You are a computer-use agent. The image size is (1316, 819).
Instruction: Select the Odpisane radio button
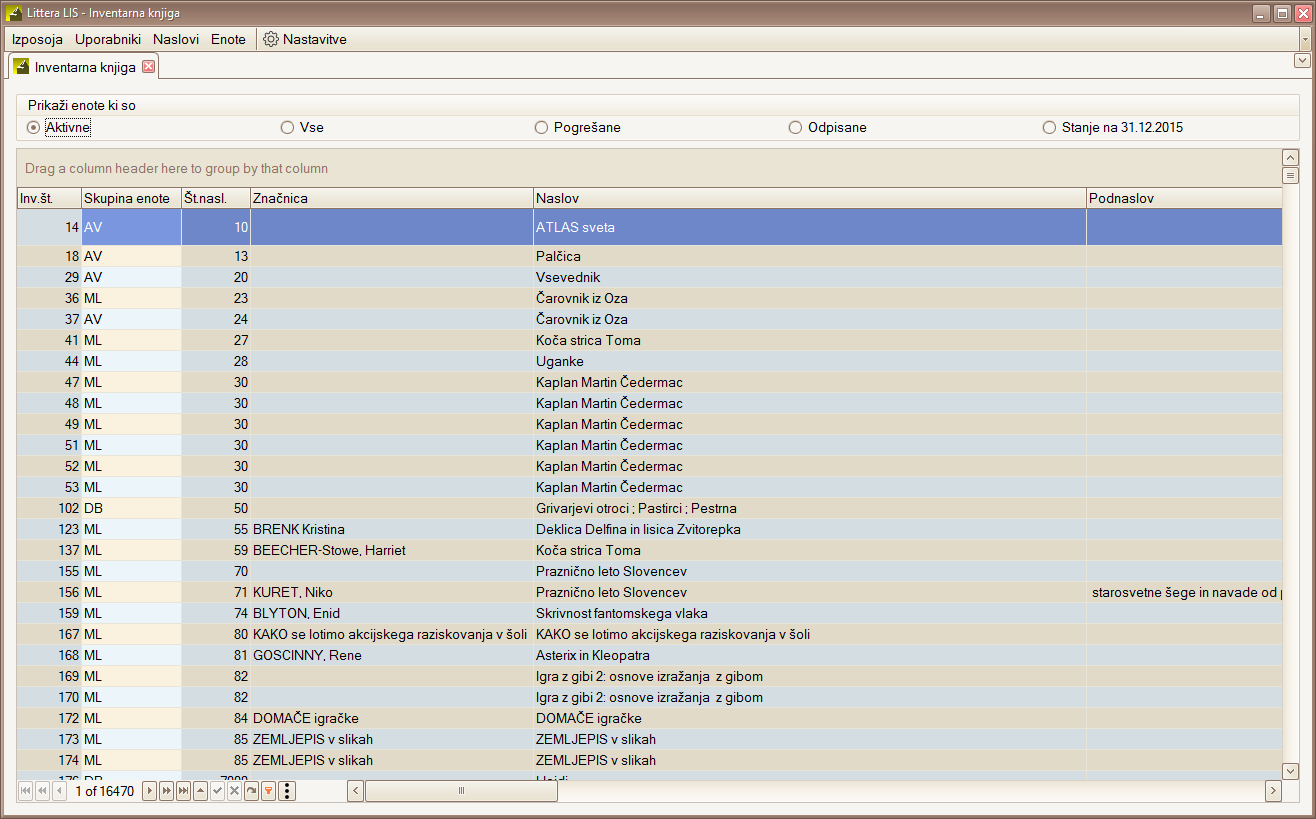coord(795,127)
